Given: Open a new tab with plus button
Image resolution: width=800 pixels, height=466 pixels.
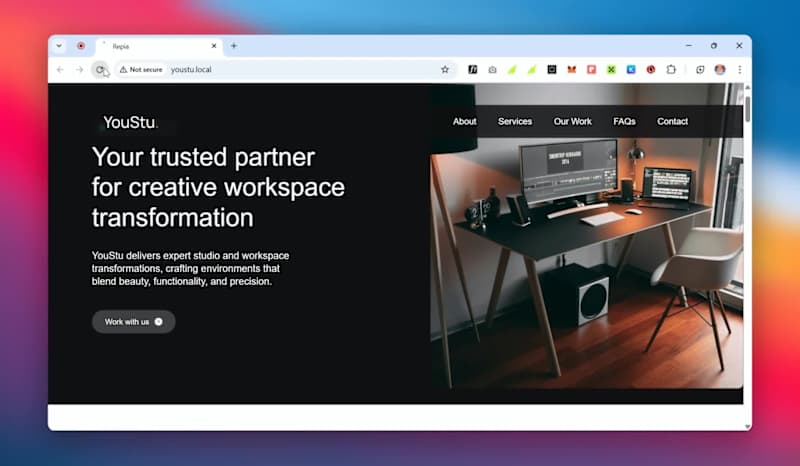Looking at the screenshot, I should pos(234,46).
